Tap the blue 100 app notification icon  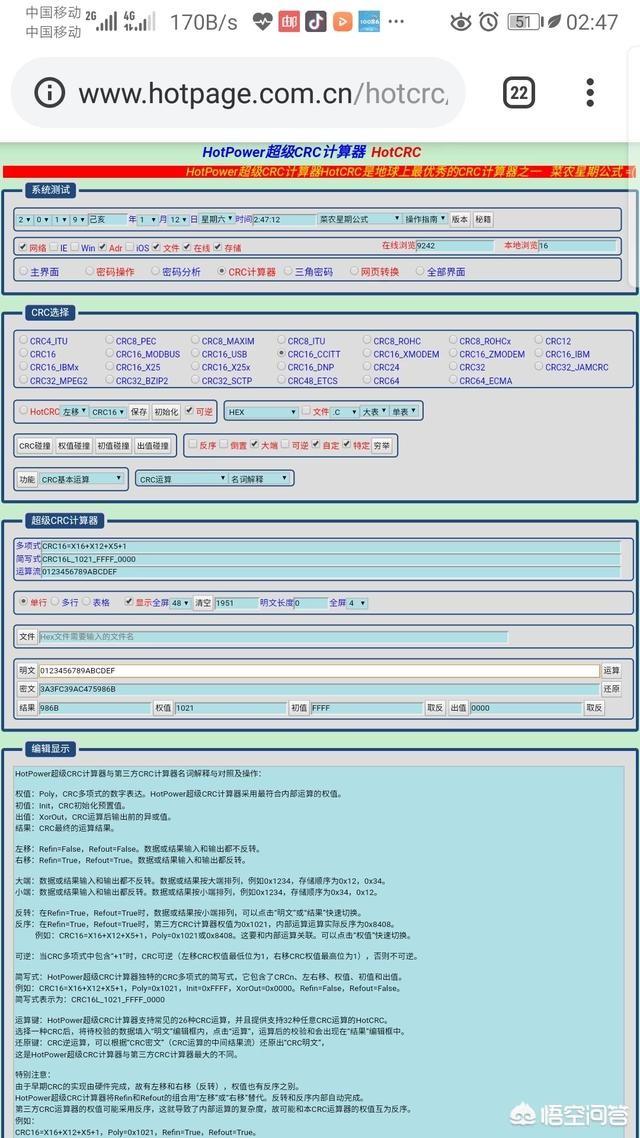(370, 22)
